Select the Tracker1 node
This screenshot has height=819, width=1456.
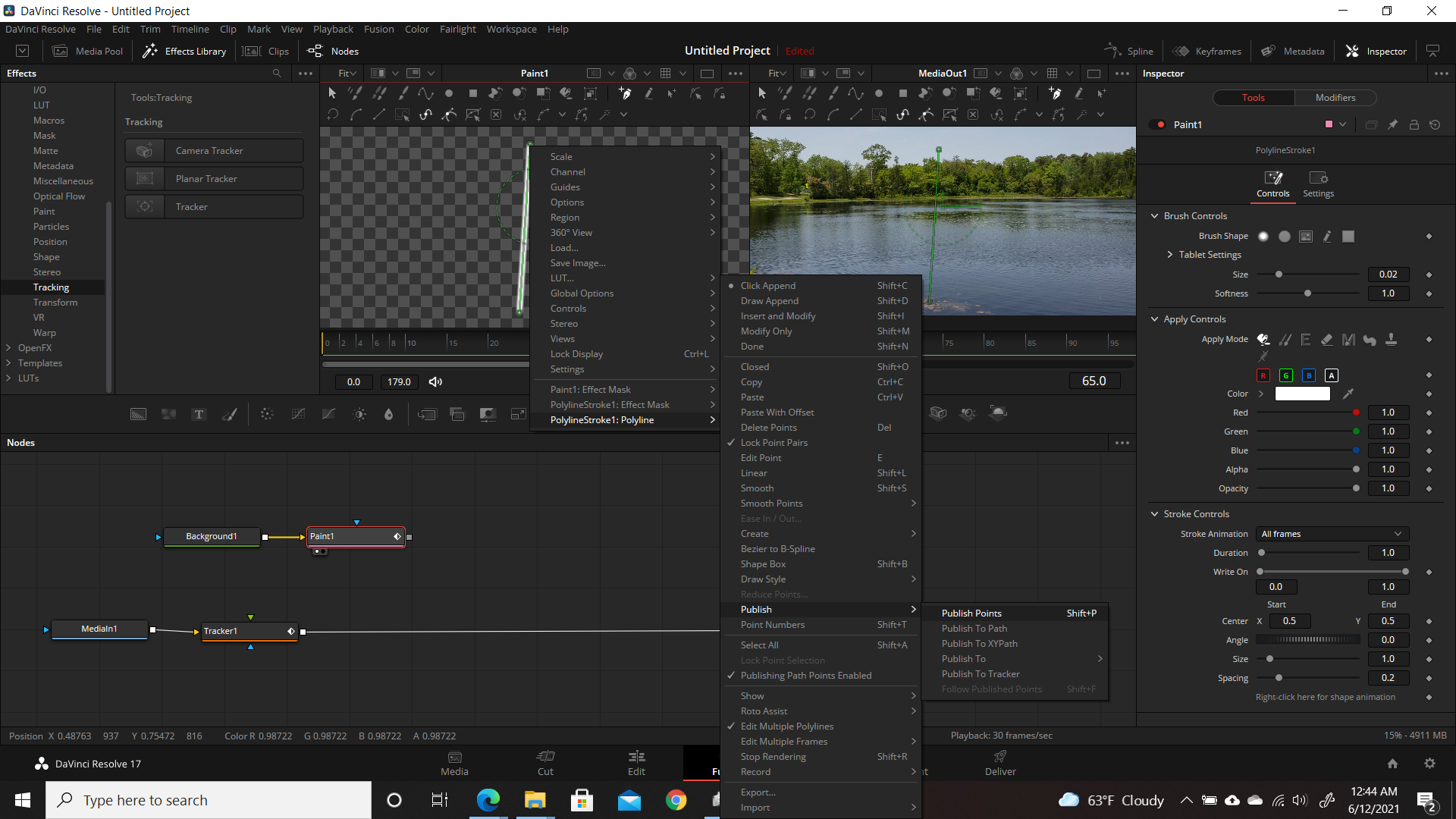(250, 631)
